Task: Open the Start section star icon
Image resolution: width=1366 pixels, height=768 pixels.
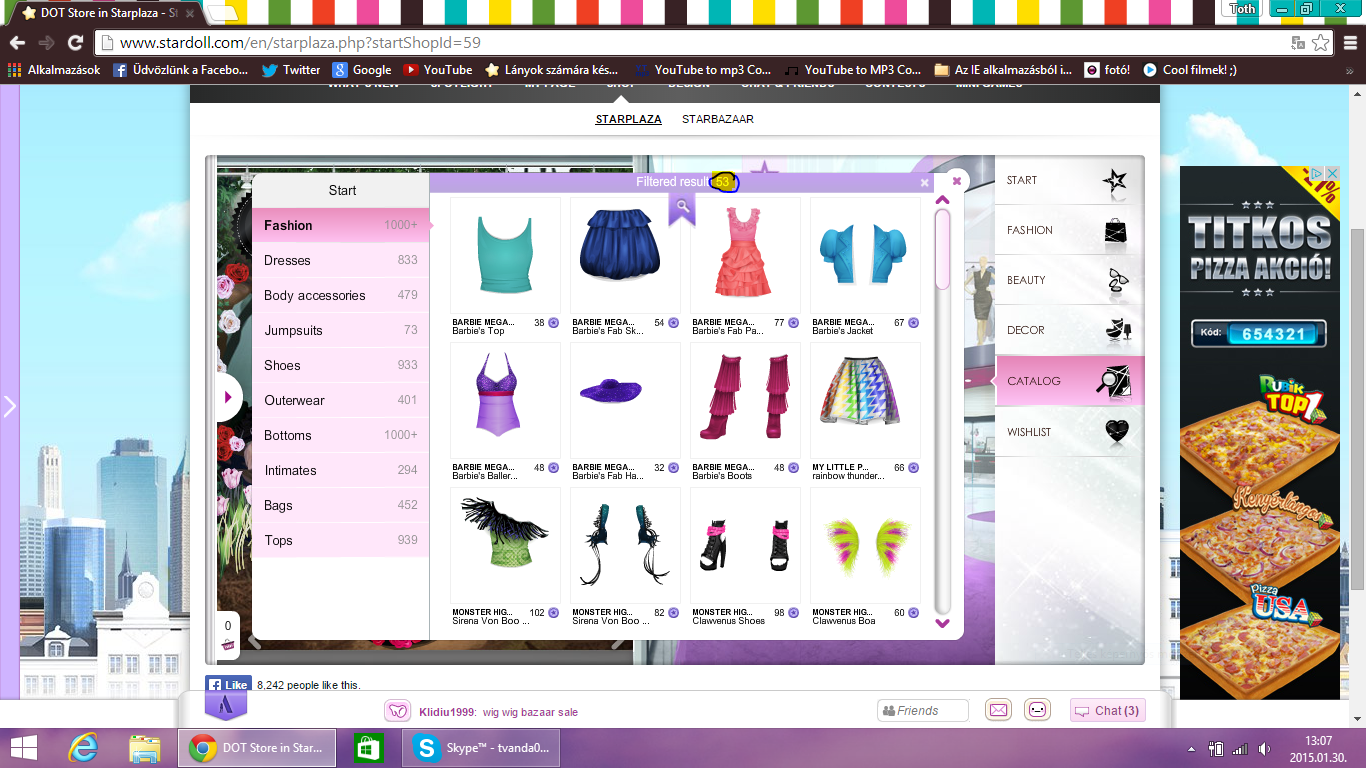Action: (1114, 181)
